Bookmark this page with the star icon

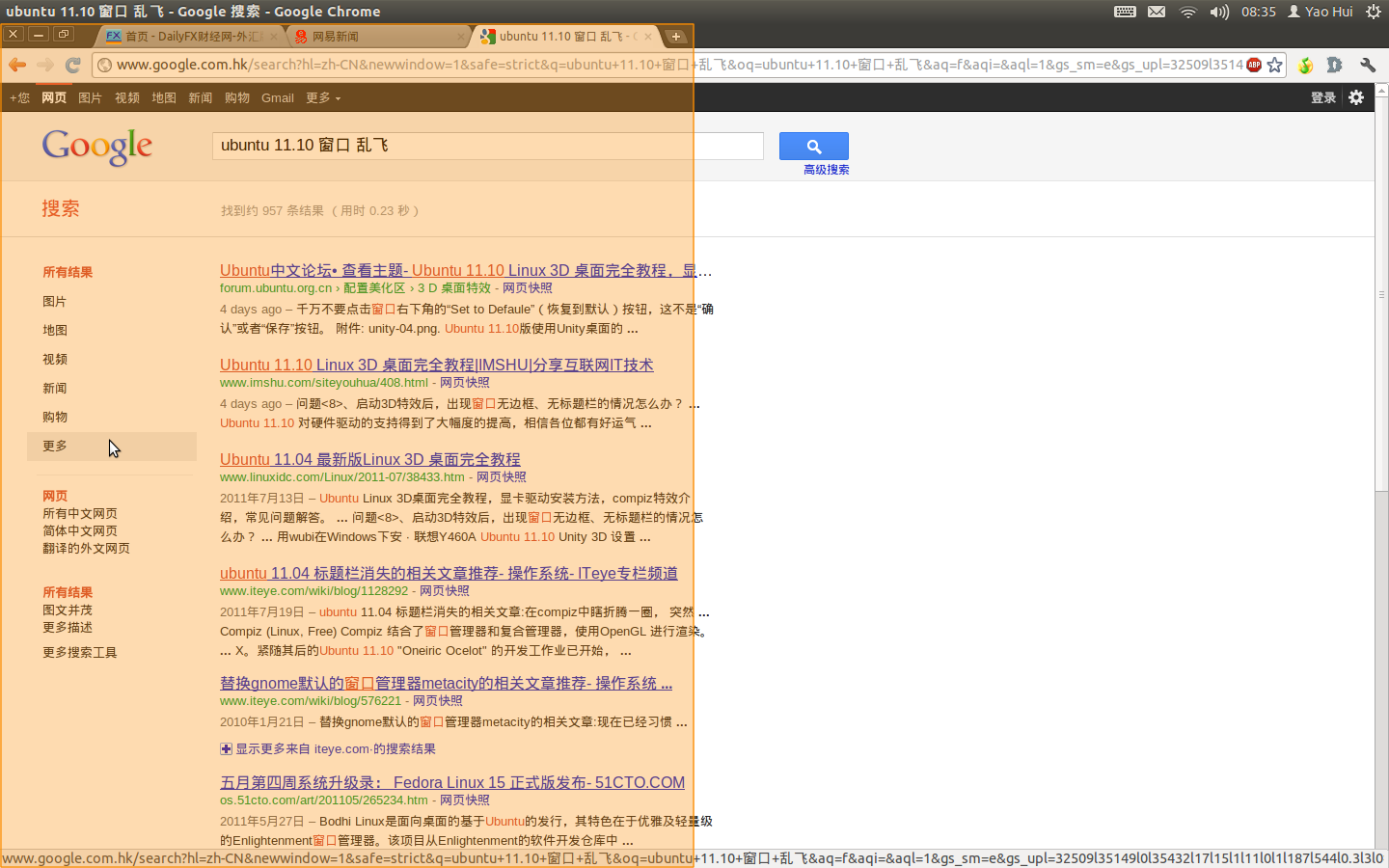coord(1275,65)
